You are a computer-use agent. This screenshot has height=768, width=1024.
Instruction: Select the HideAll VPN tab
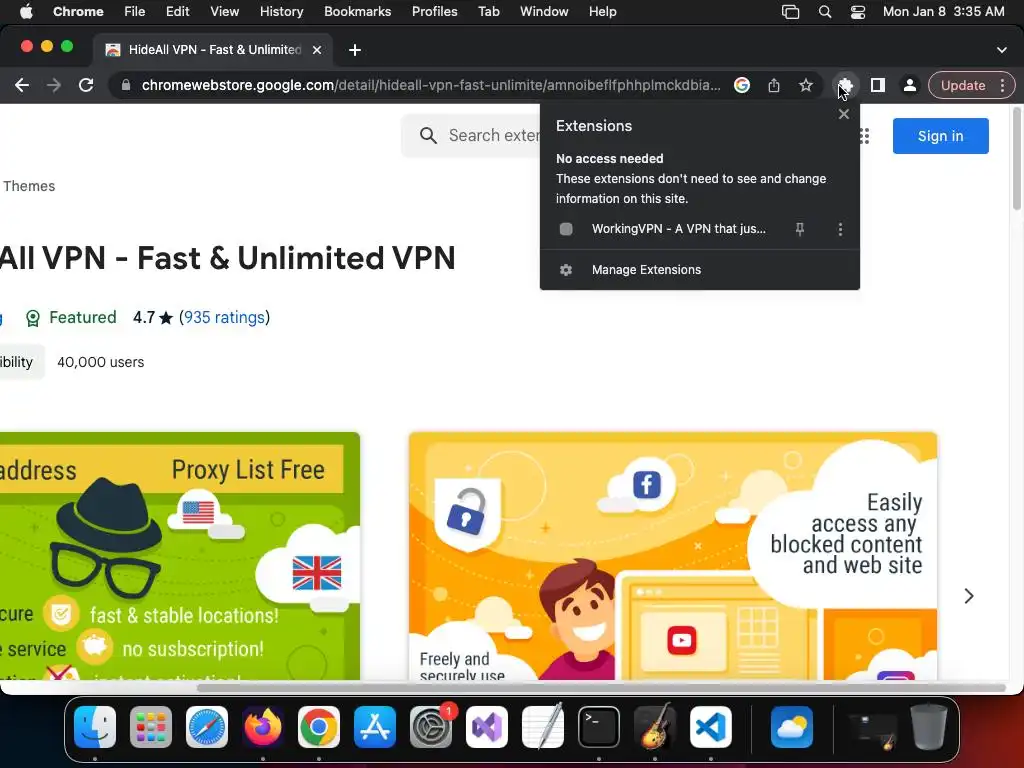tap(213, 50)
